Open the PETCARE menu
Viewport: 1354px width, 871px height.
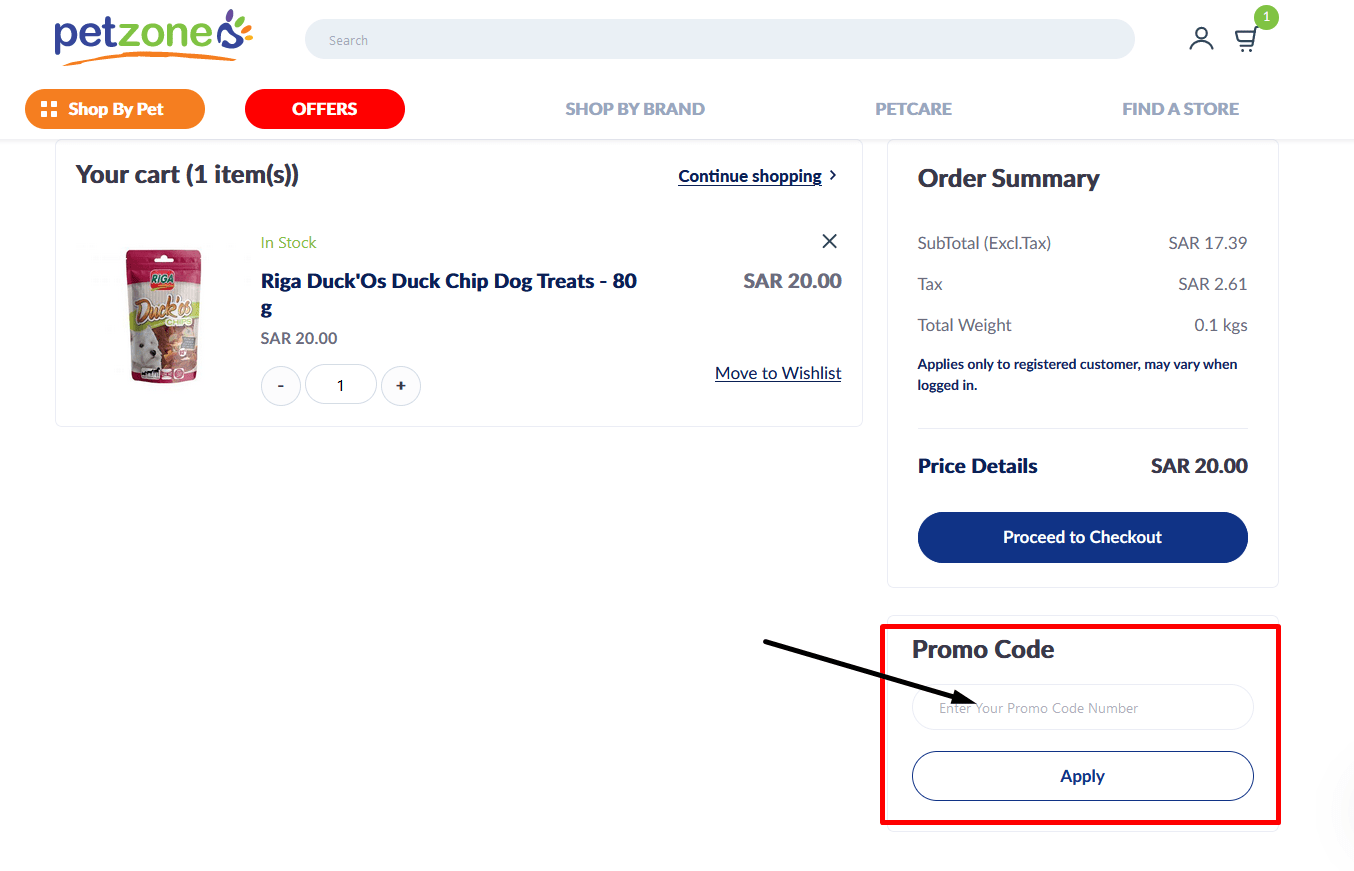point(913,108)
